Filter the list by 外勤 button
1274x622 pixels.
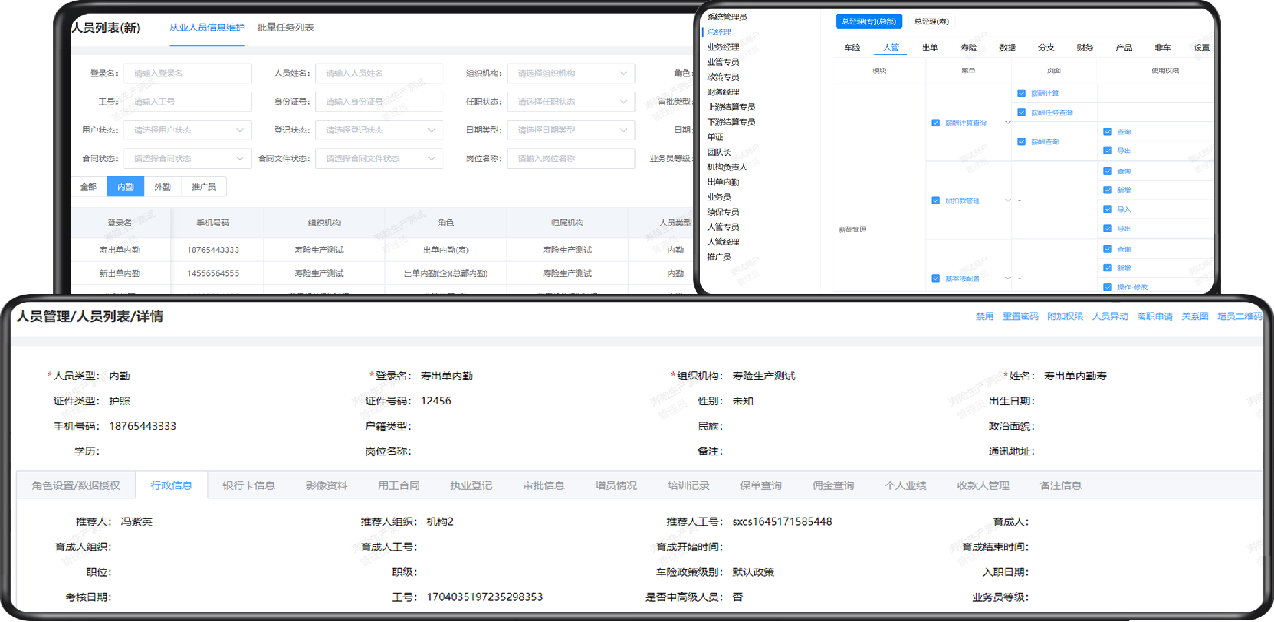161,187
